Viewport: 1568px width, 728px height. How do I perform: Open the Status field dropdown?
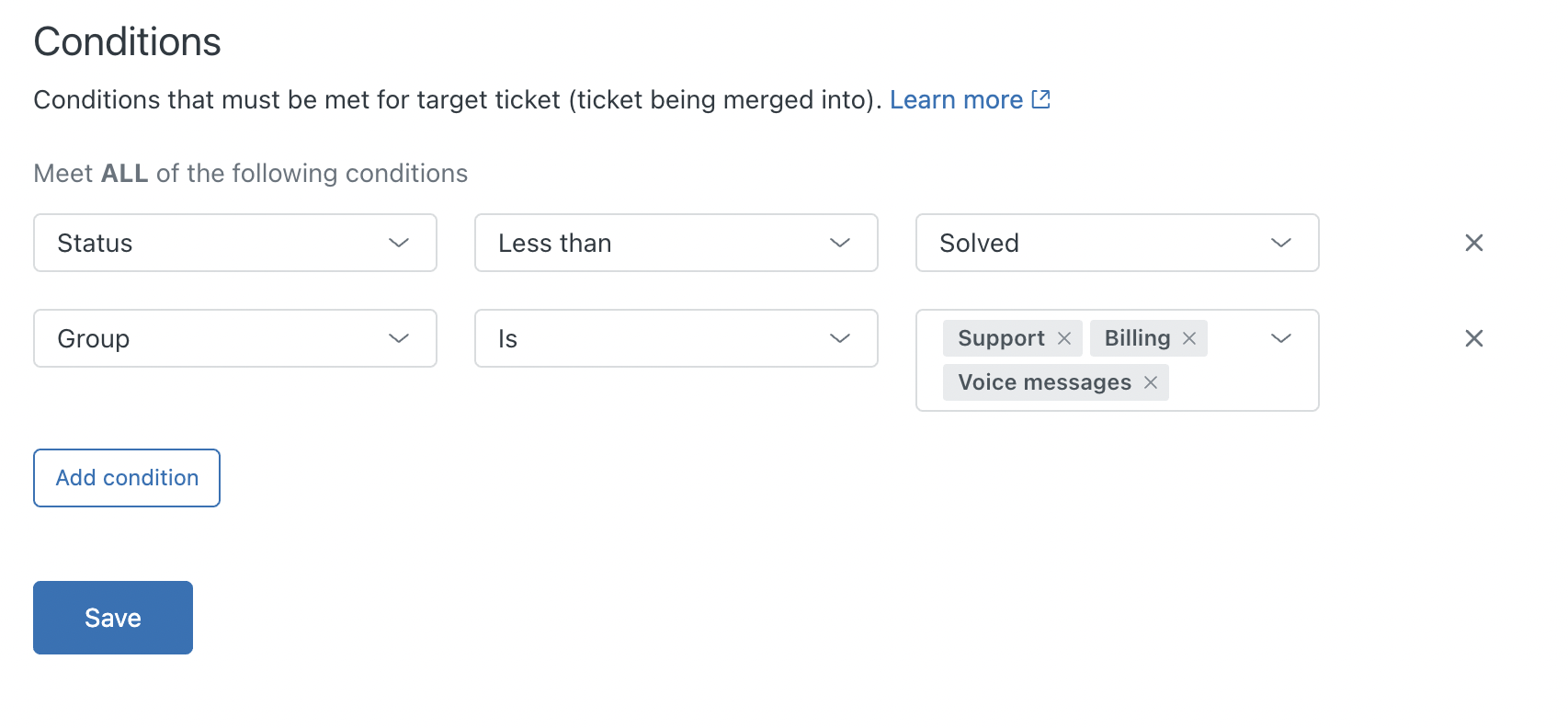(x=234, y=243)
